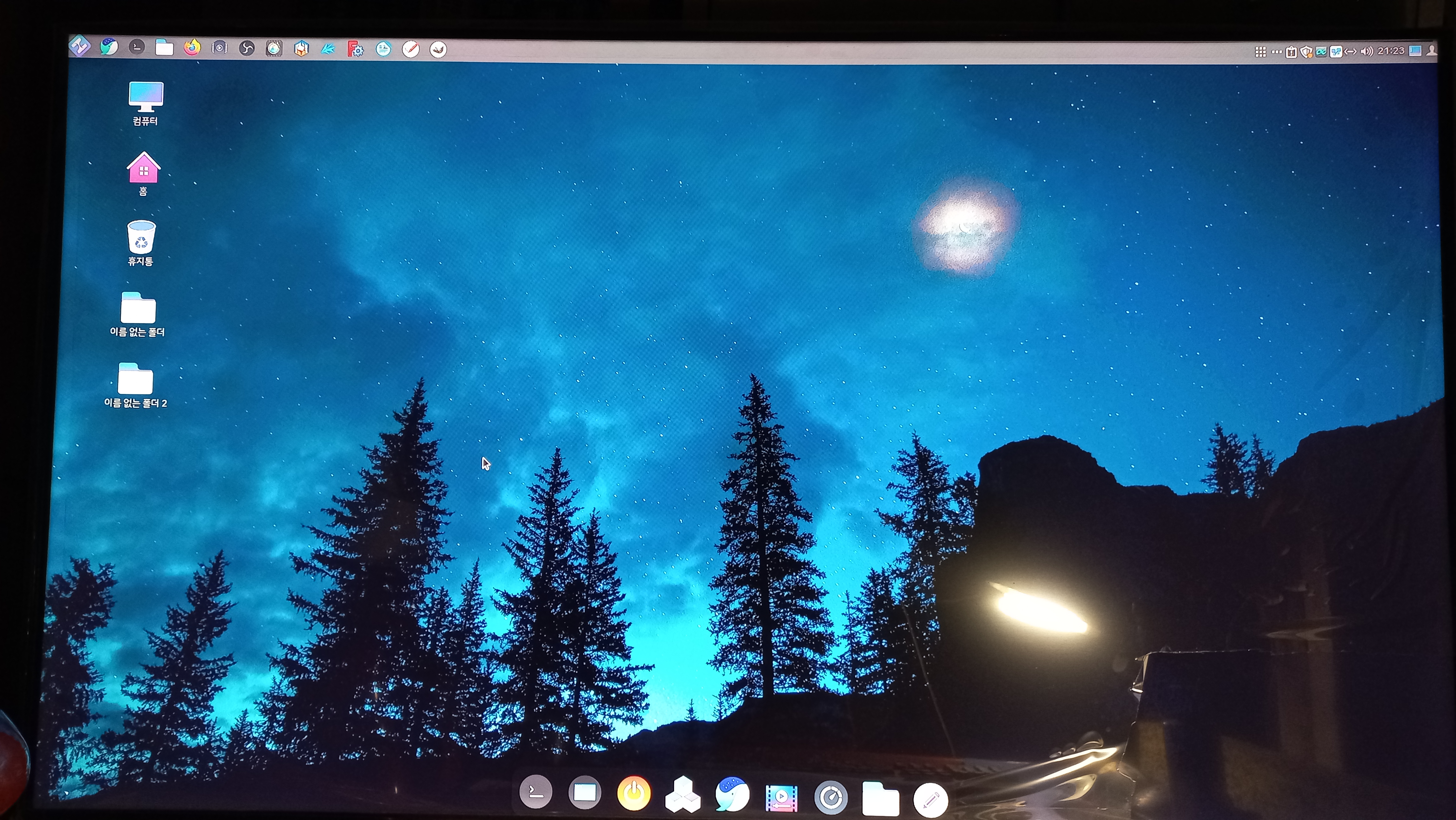Select the 컴퓨터 desktop icon

coord(146,104)
